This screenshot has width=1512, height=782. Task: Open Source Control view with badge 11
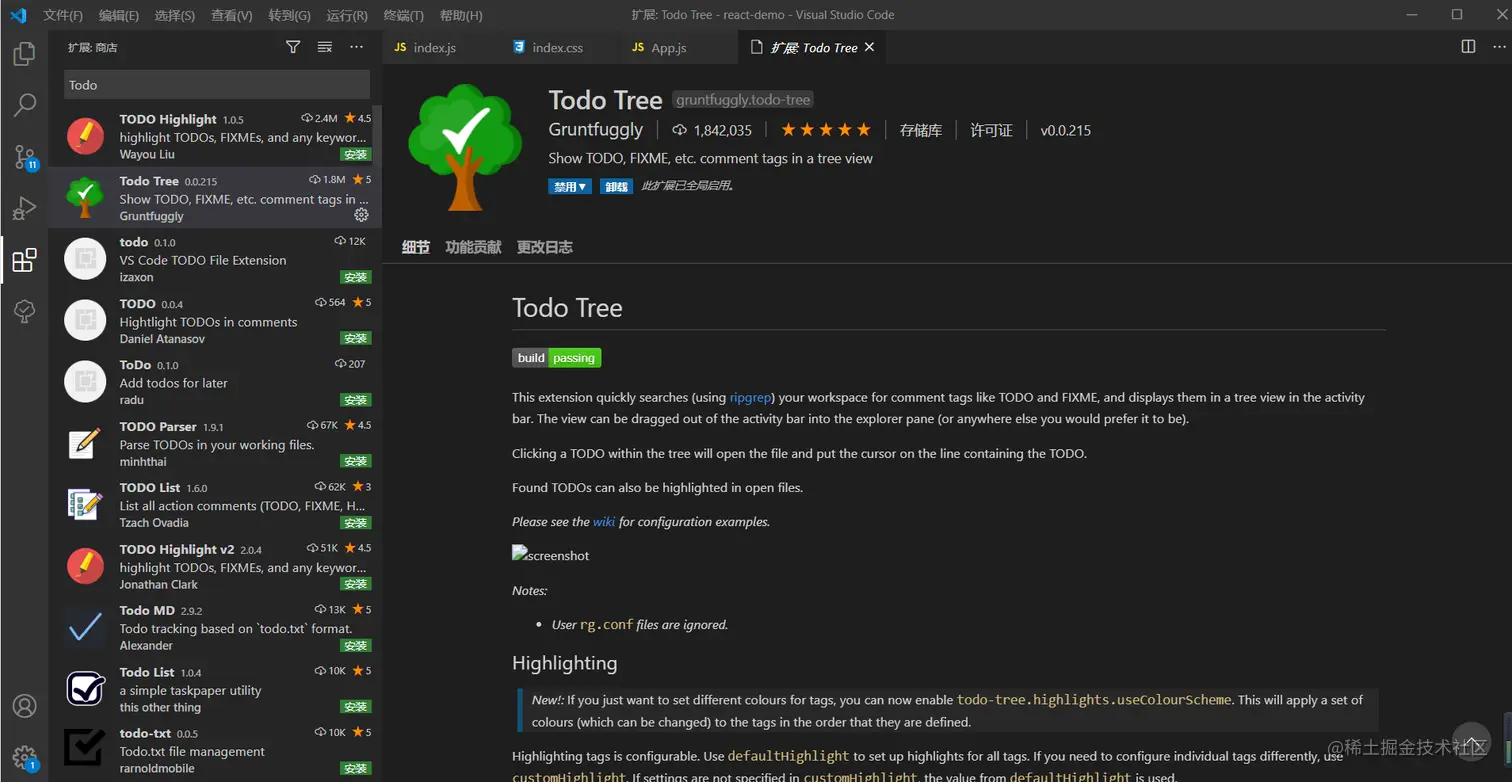point(24,157)
